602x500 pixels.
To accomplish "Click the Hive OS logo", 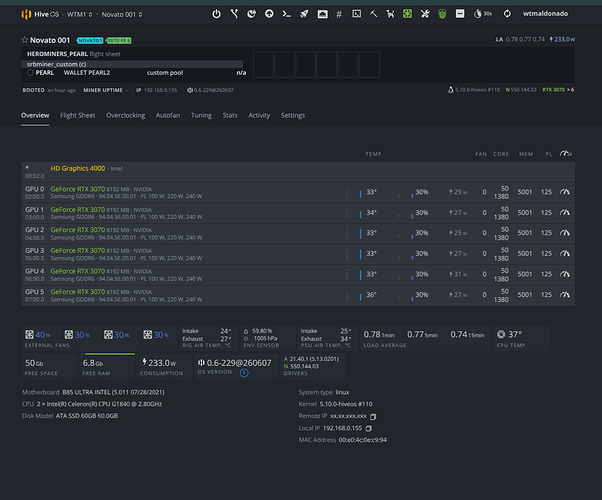I will click(x=40, y=15).
